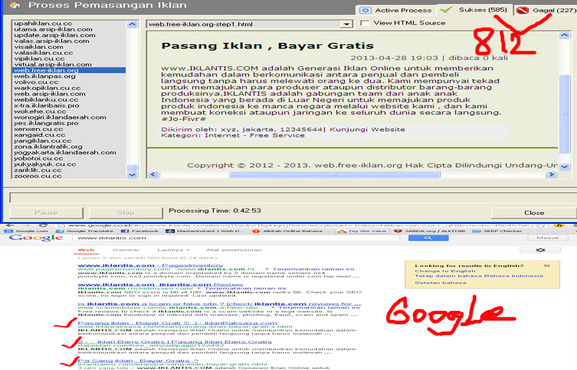Click the site list scrollbar thumb
577x370 pixels.
click(x=132, y=168)
